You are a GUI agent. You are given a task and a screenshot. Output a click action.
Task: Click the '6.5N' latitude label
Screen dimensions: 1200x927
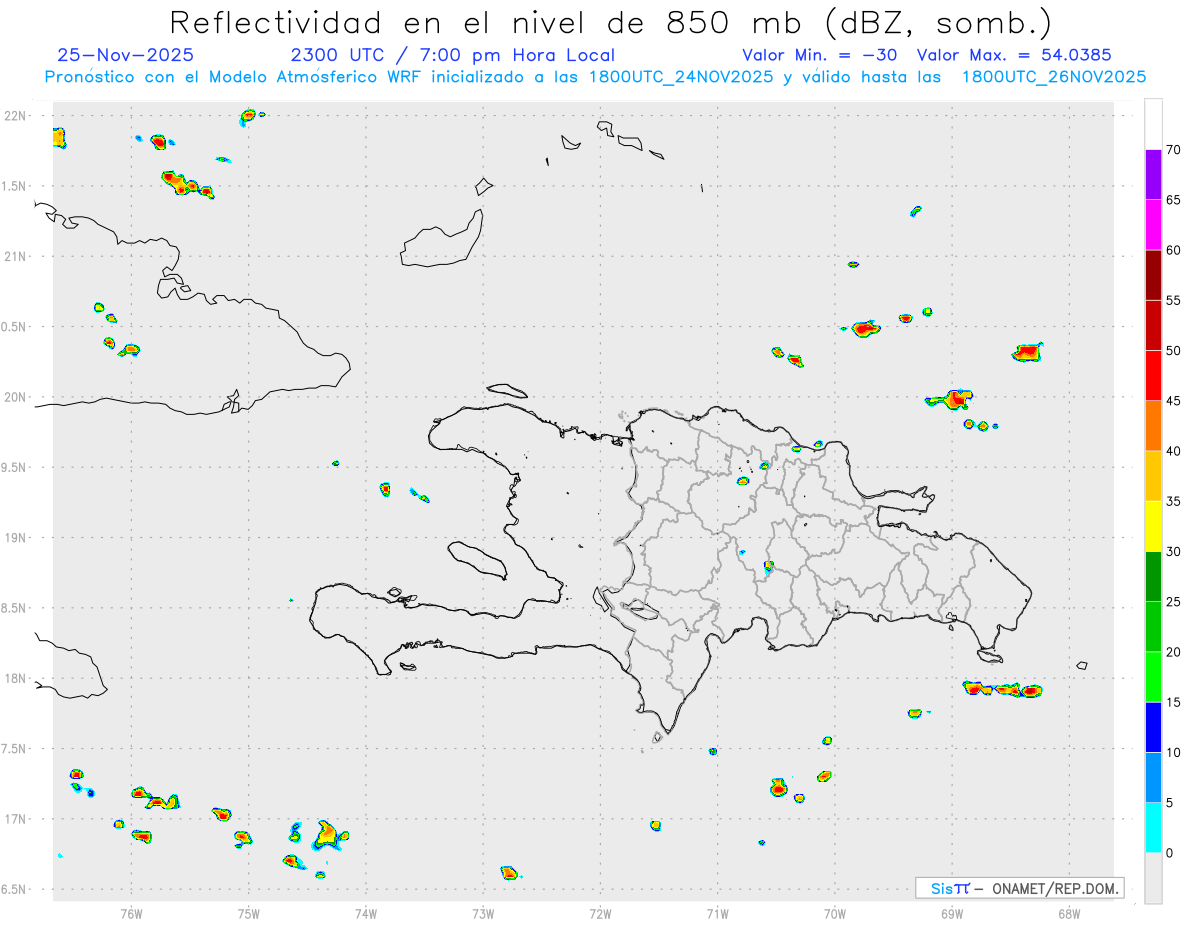(x=14, y=889)
